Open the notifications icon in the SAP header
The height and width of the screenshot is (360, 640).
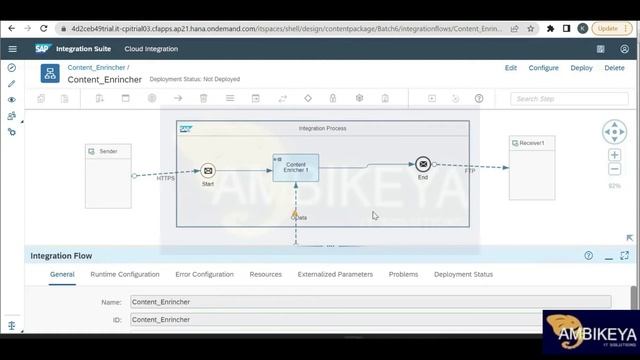pos(600,49)
